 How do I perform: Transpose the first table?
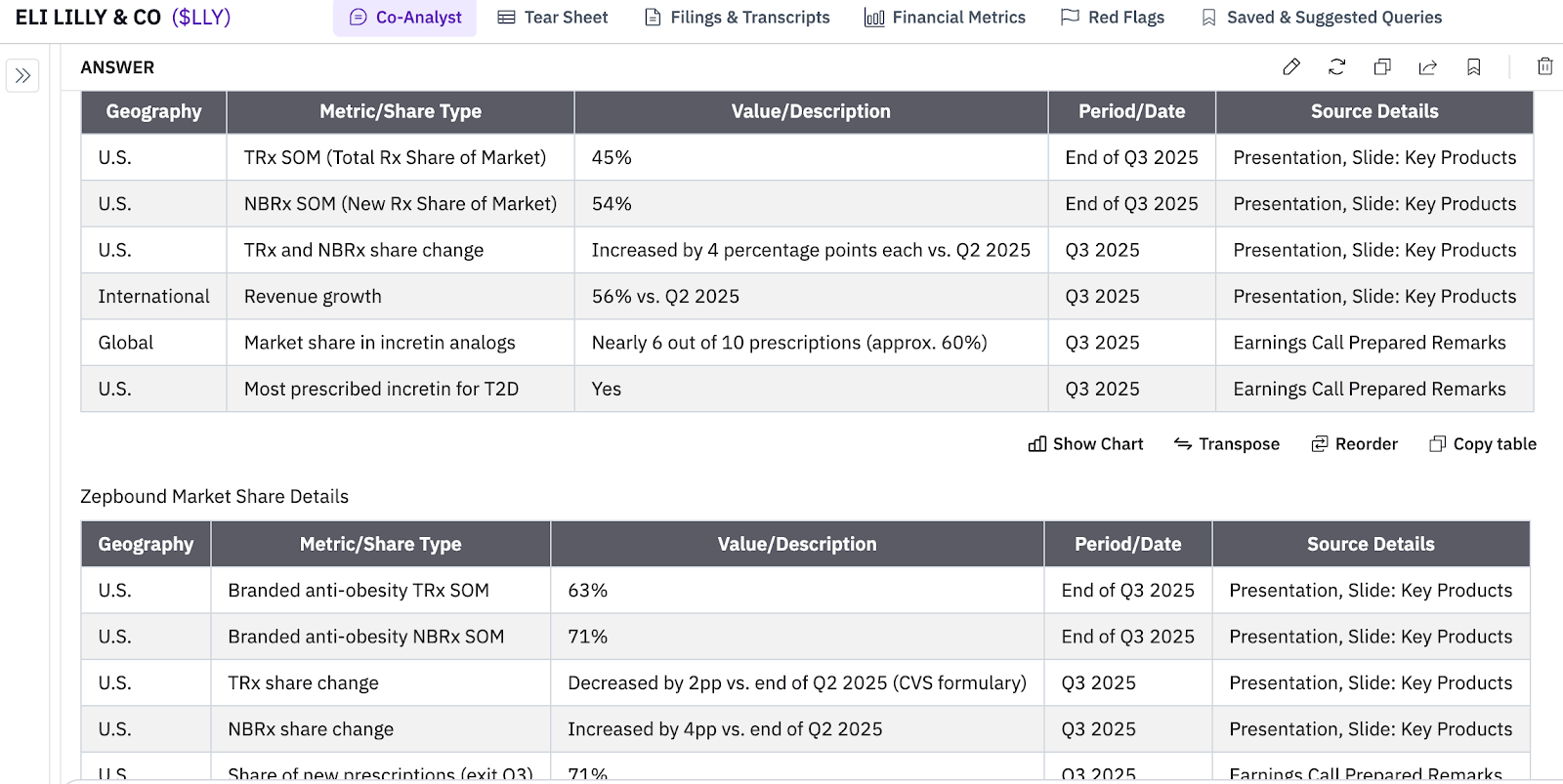click(1227, 444)
